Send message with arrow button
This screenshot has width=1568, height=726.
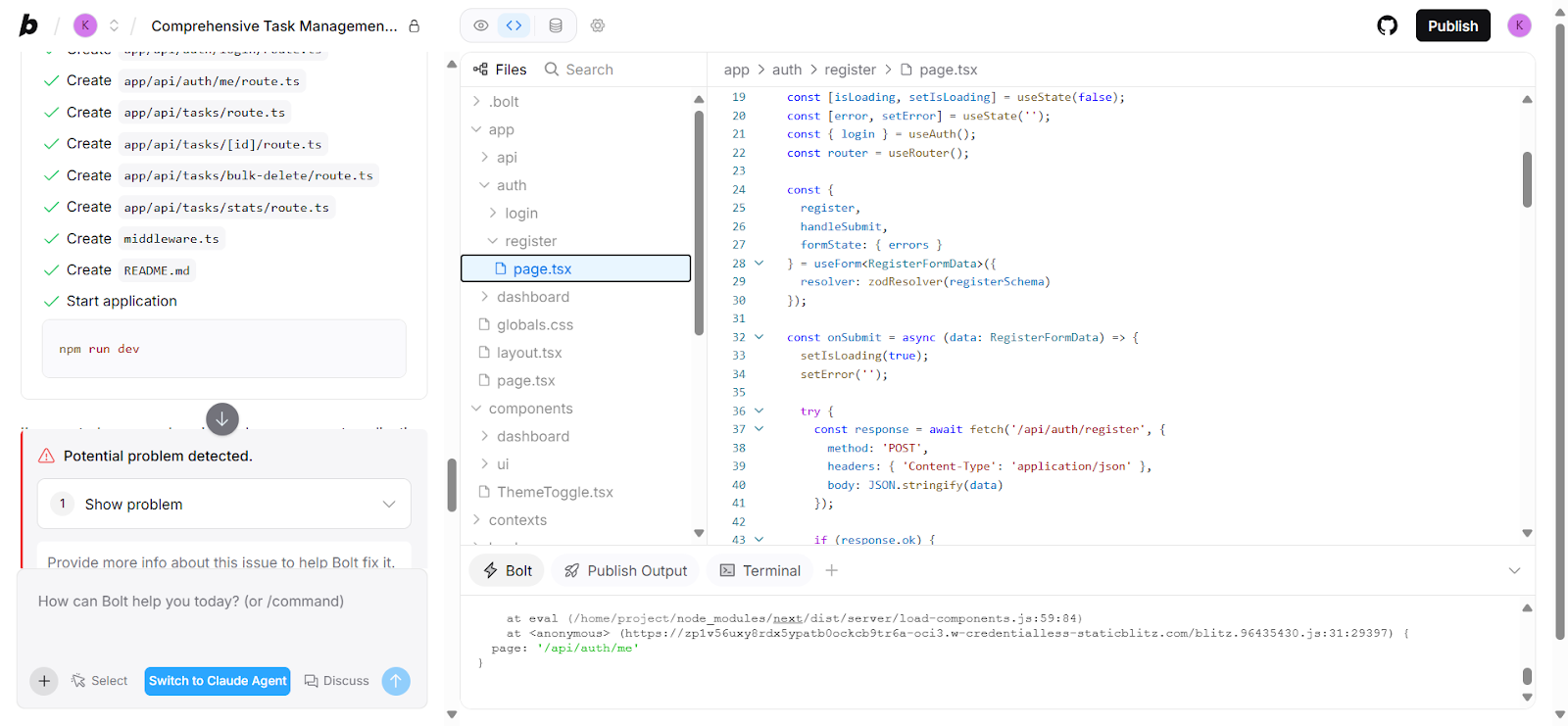point(396,681)
